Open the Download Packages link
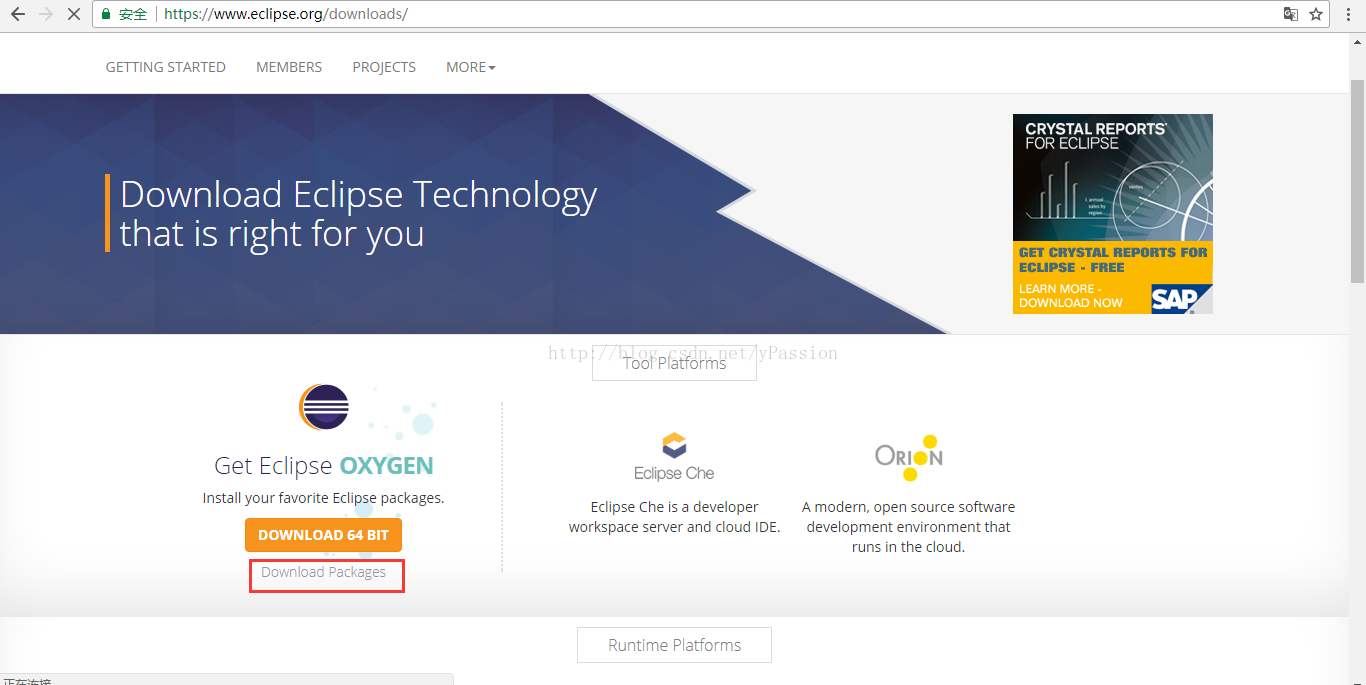 click(x=324, y=572)
